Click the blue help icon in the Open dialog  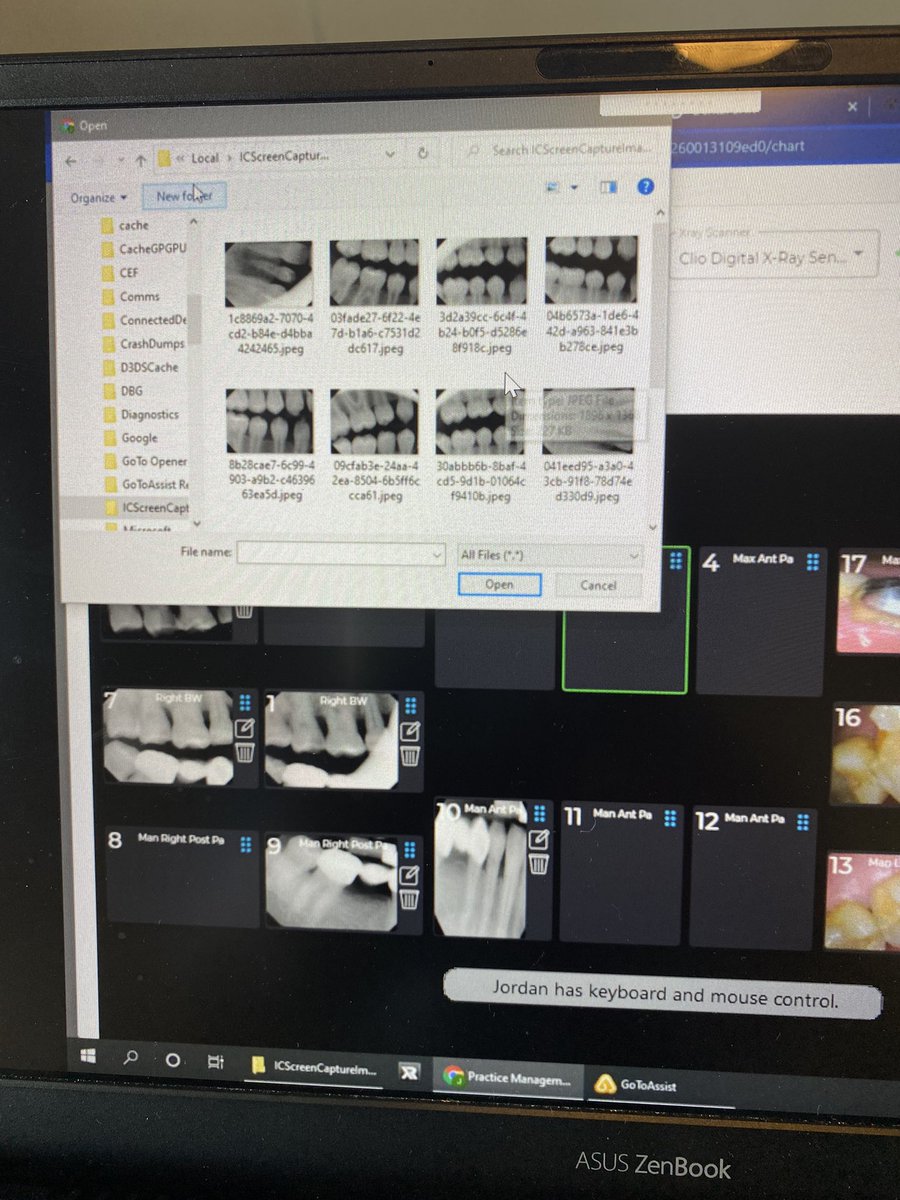point(645,186)
